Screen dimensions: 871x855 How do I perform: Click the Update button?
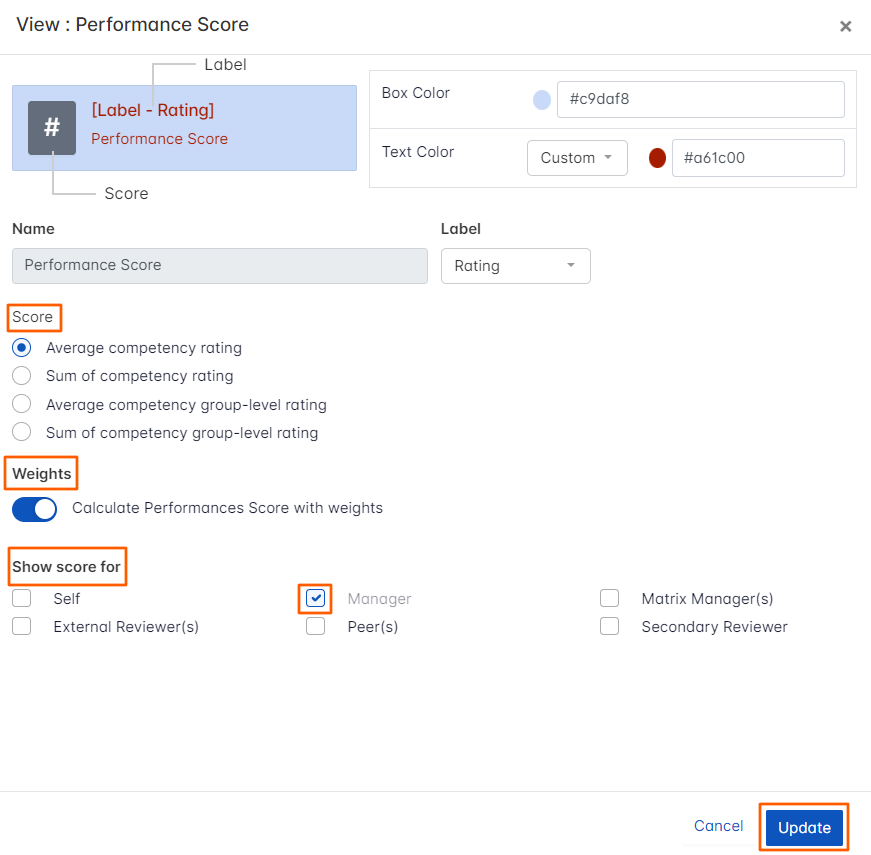[804, 827]
